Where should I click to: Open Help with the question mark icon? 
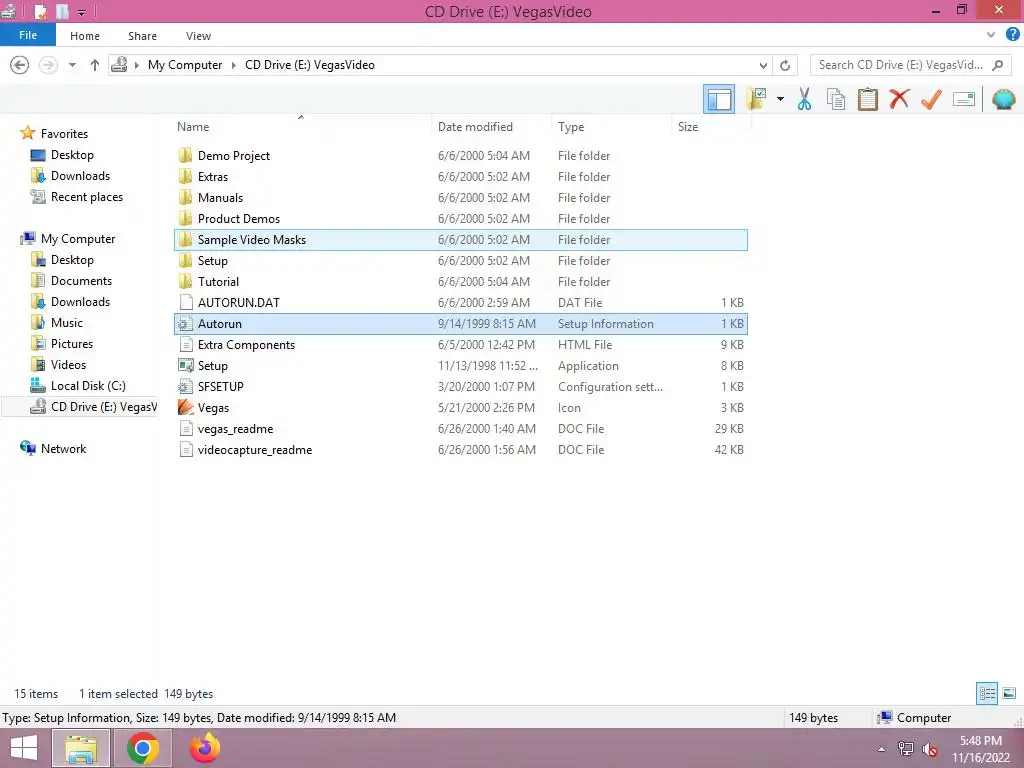(x=1012, y=35)
